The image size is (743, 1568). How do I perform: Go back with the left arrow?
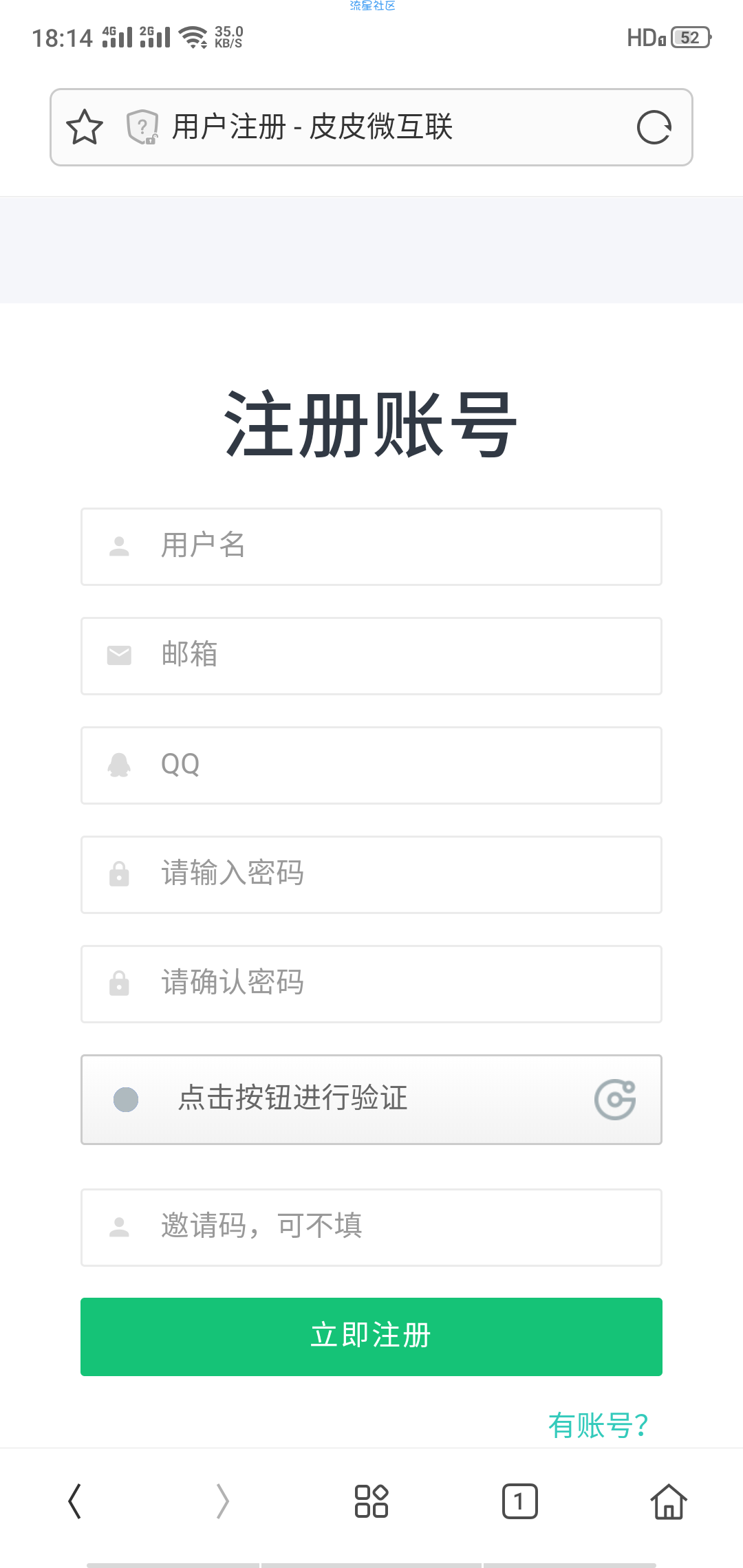[74, 1501]
